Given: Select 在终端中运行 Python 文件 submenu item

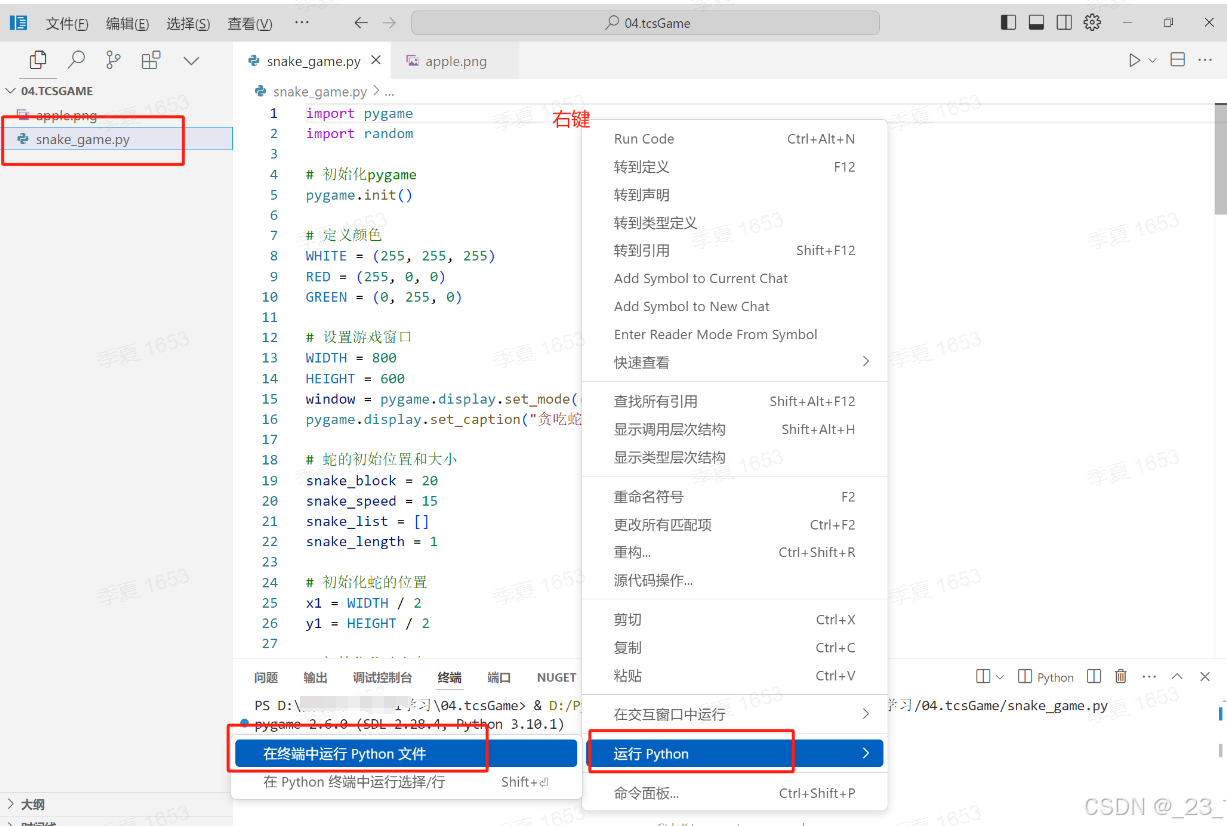Looking at the screenshot, I should tap(344, 754).
